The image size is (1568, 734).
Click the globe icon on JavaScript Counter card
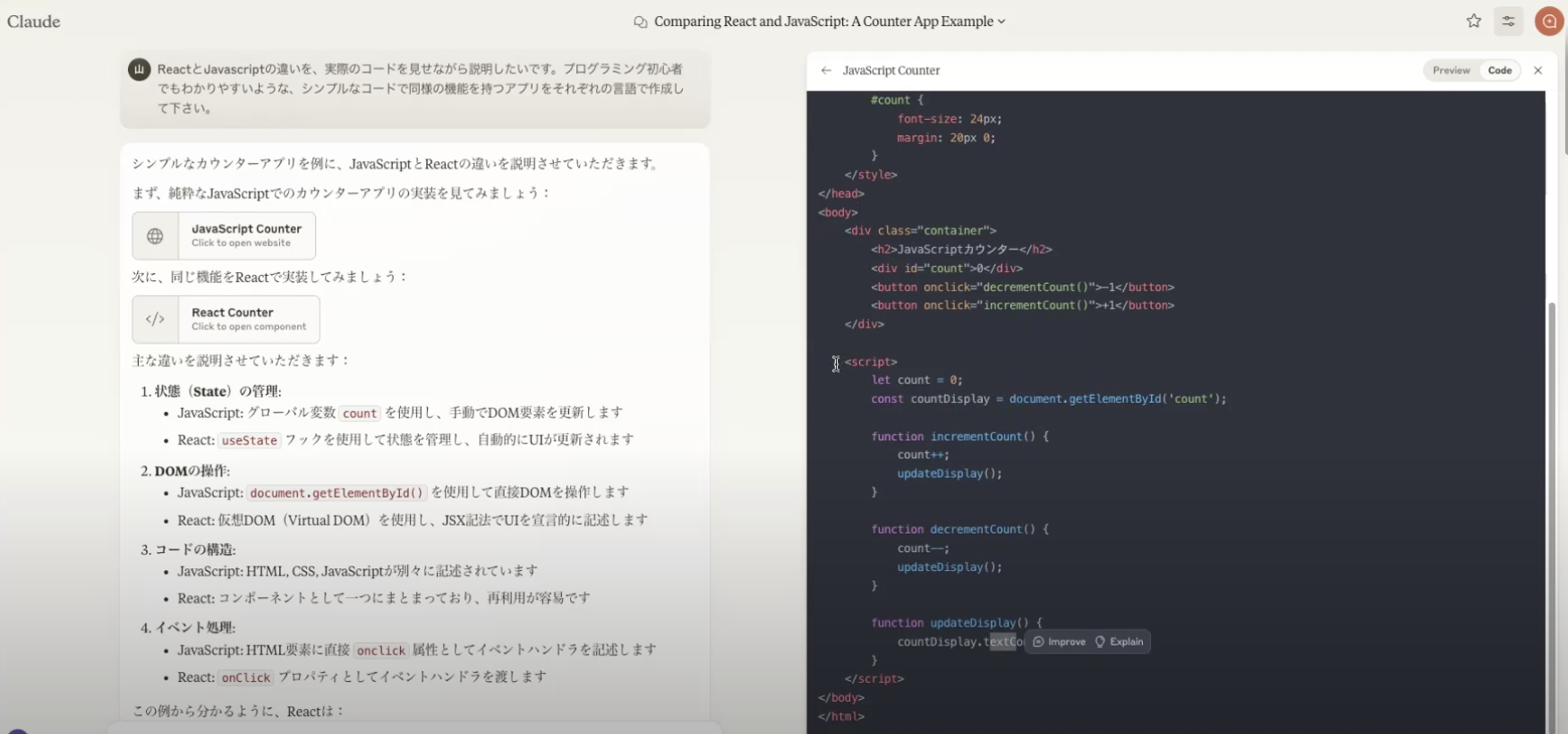pyautogui.click(x=156, y=236)
